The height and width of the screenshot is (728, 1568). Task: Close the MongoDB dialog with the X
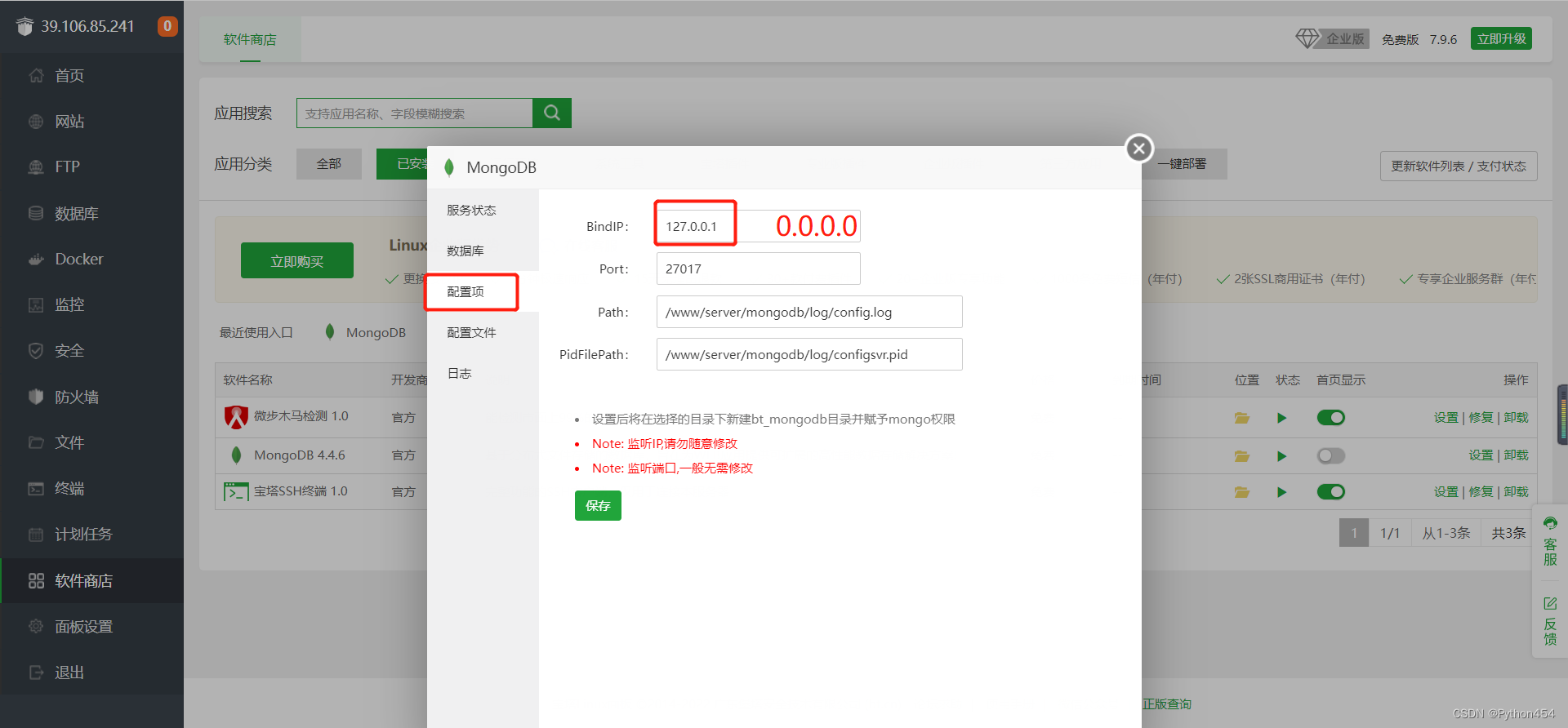tap(1139, 149)
